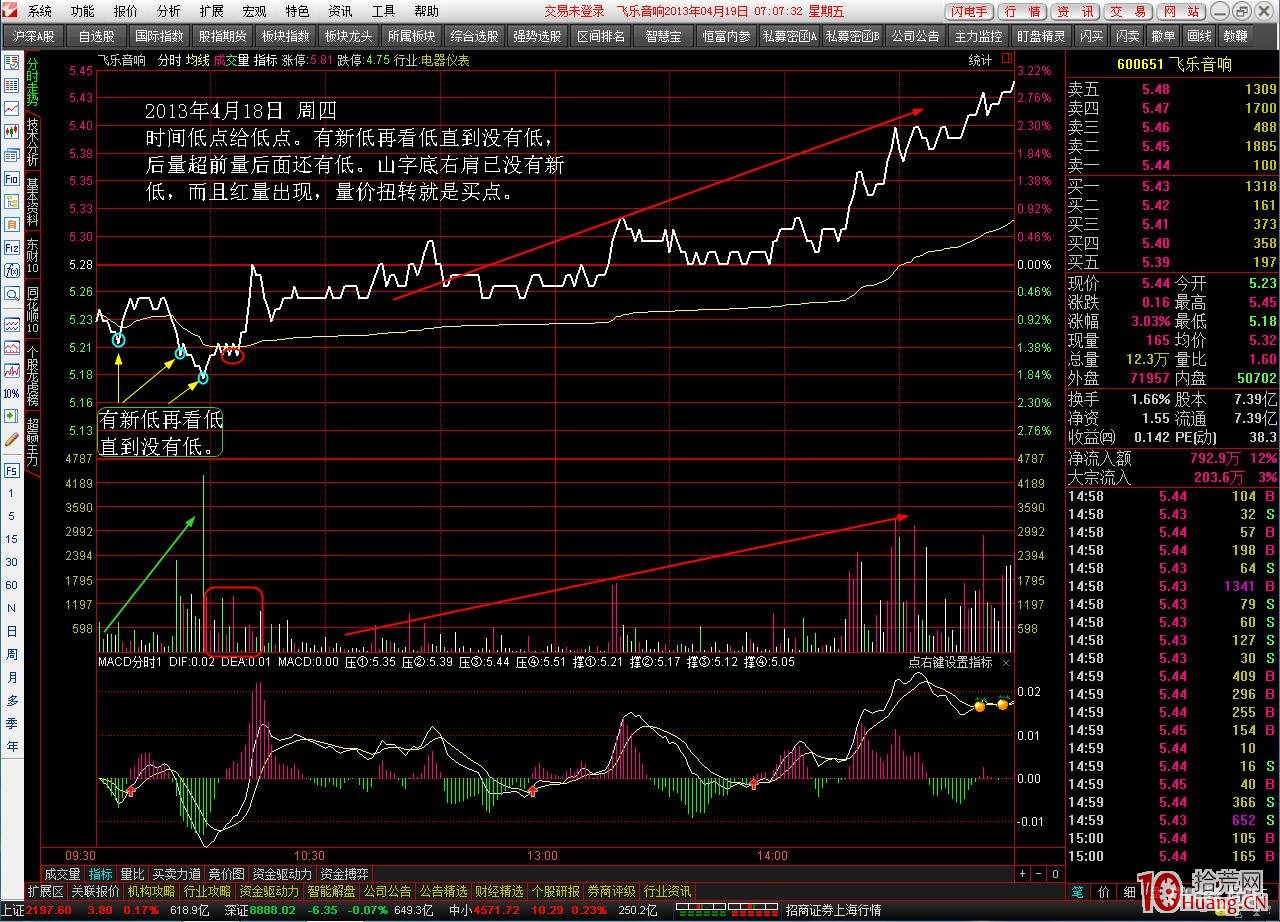Viewport: 1280px width, 922px height.
Task: Open the 特色 menu
Action: 297,11
